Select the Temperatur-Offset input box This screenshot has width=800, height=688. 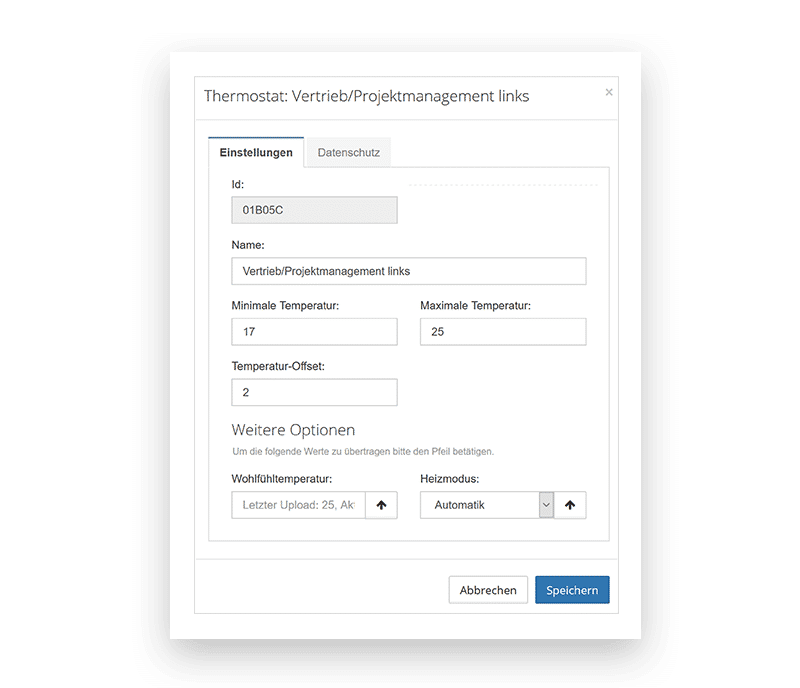(314, 392)
